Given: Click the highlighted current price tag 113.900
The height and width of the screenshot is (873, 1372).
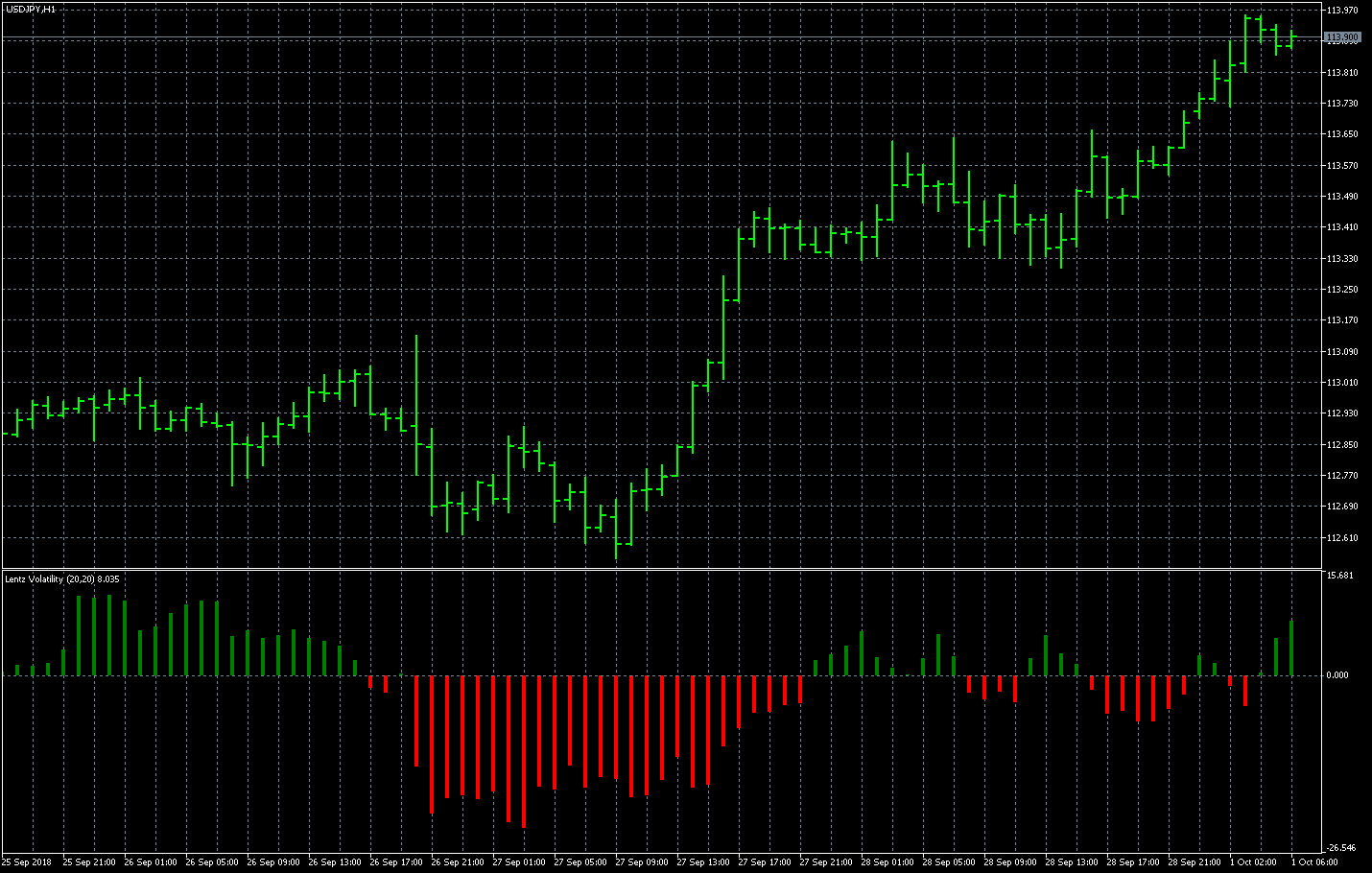Looking at the screenshot, I should tap(1342, 37).
